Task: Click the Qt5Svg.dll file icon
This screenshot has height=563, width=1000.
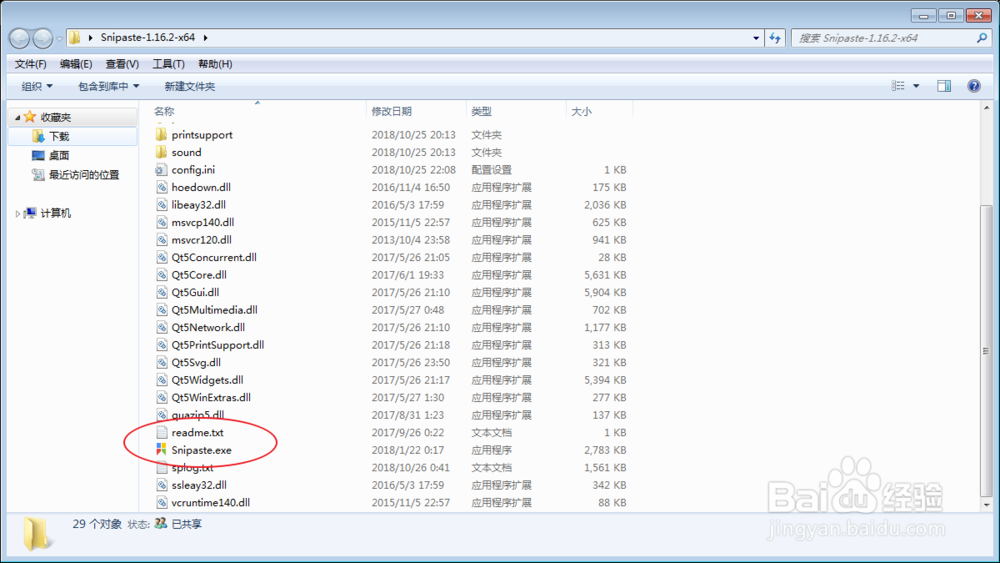Action: [161, 362]
